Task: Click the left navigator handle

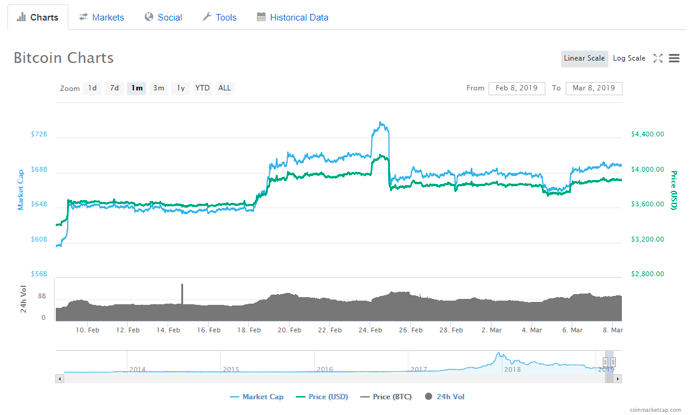Action: pos(606,362)
